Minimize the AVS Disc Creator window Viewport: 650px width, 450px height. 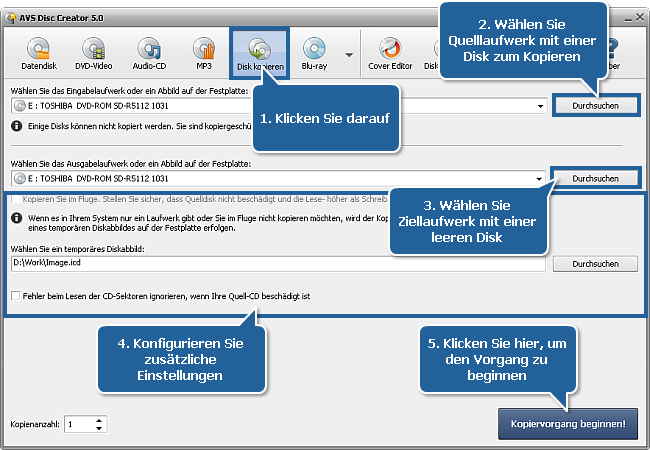coord(628,18)
